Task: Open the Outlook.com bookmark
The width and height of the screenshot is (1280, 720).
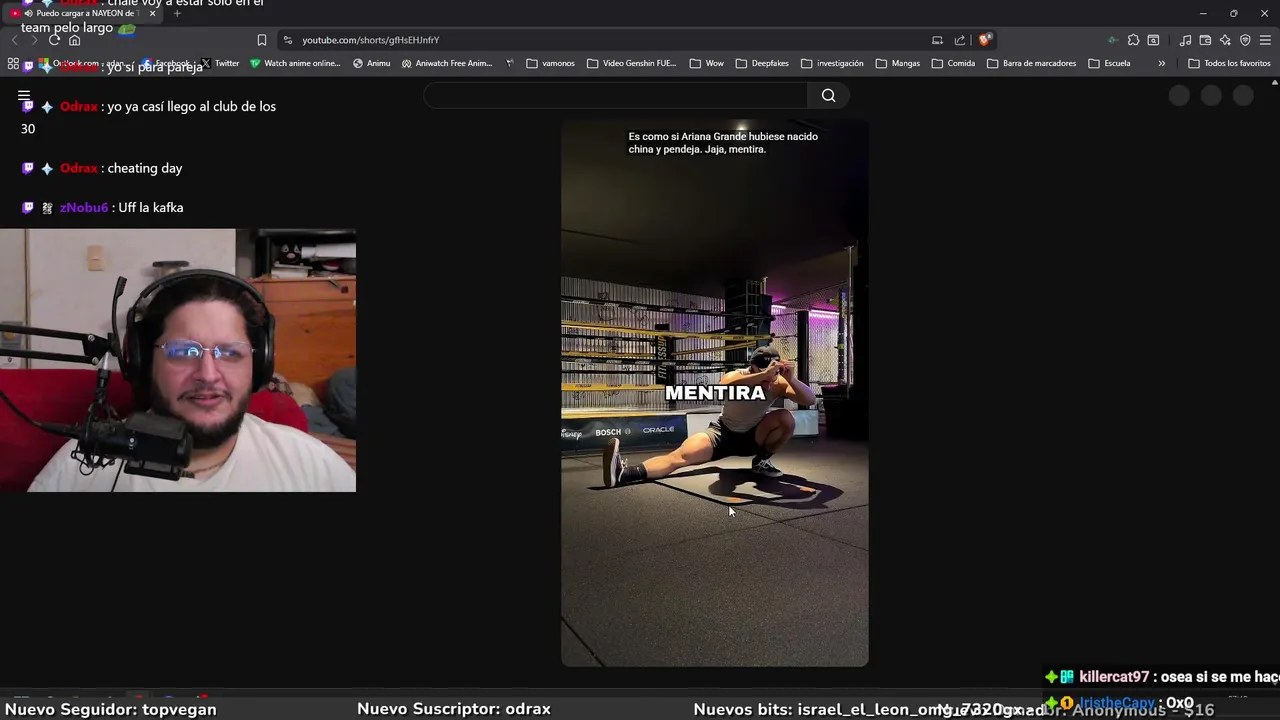Action: tap(85, 63)
